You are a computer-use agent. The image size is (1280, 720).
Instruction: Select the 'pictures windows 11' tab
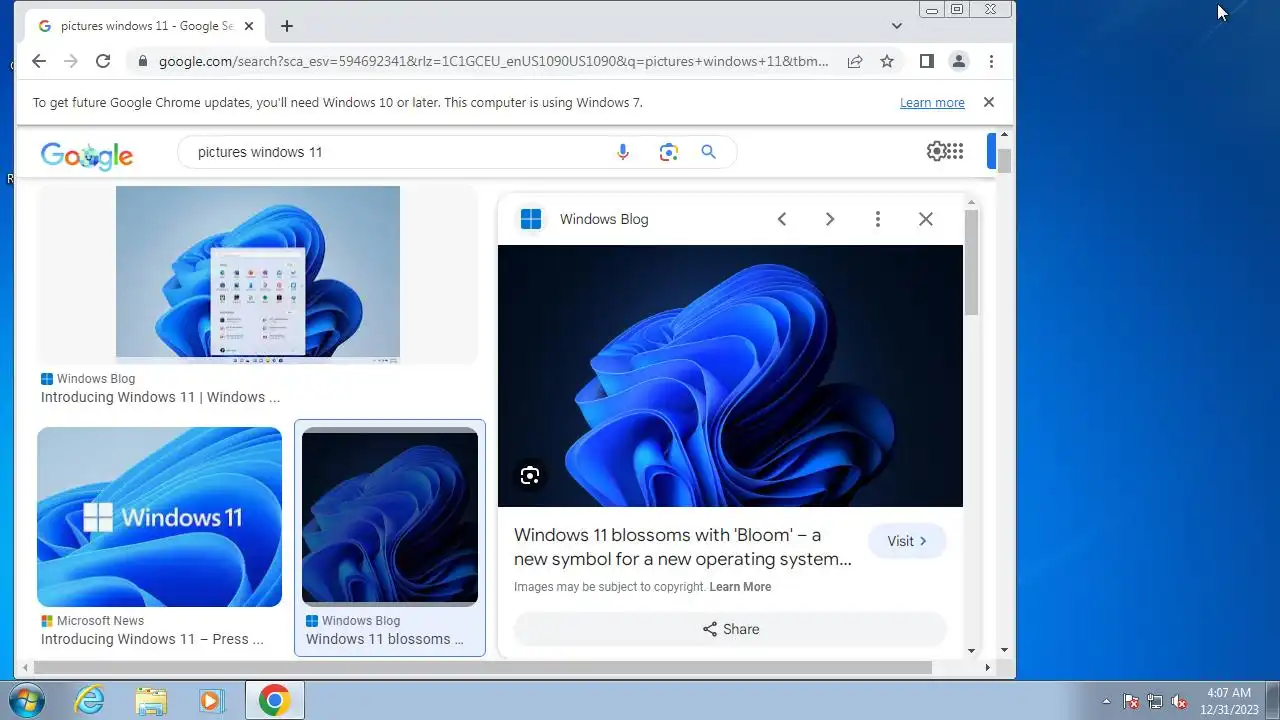144,26
